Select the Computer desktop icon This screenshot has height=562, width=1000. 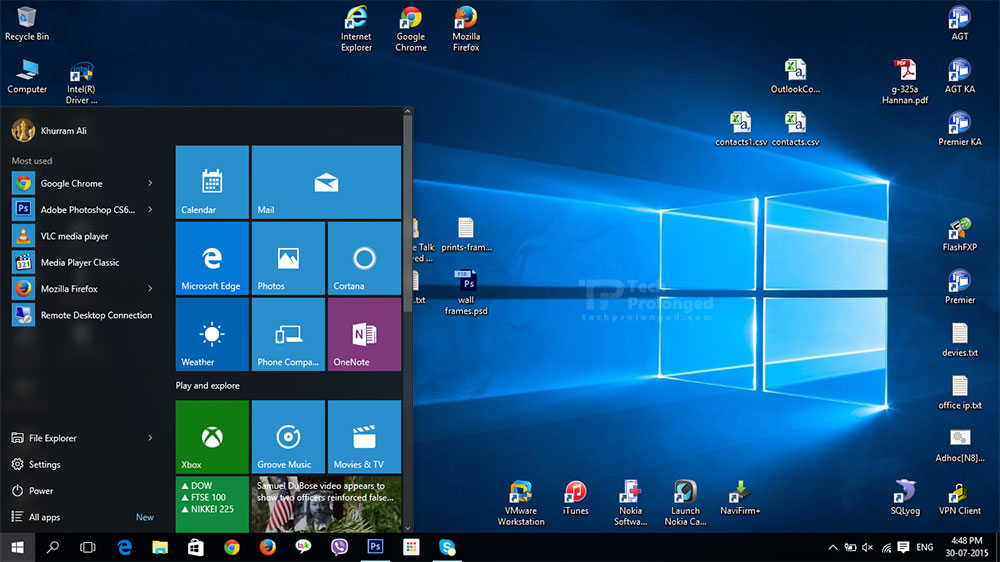27,77
